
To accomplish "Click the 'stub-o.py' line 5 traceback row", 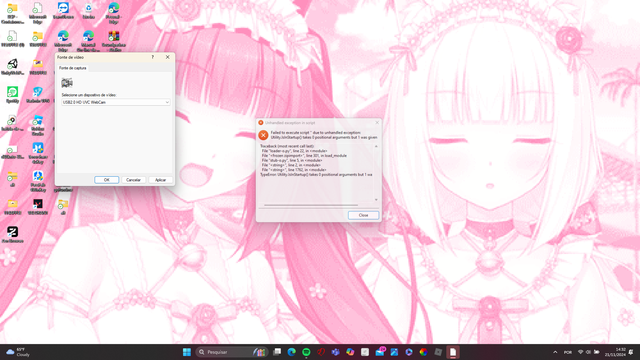I will (x=292, y=160).
